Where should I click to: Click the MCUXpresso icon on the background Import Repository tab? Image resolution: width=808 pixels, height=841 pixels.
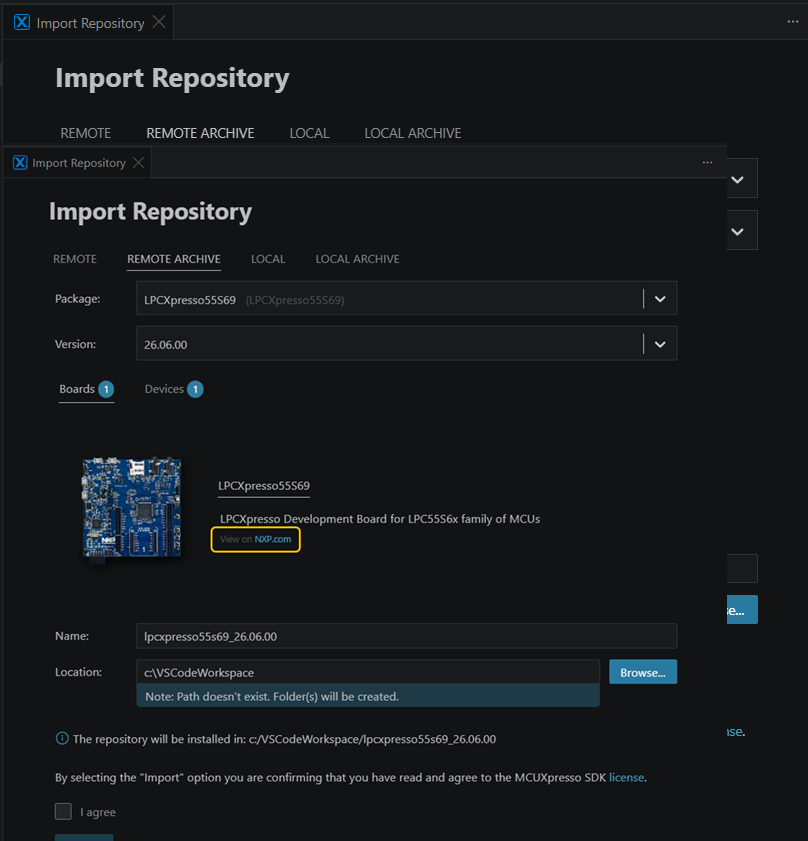[x=21, y=23]
